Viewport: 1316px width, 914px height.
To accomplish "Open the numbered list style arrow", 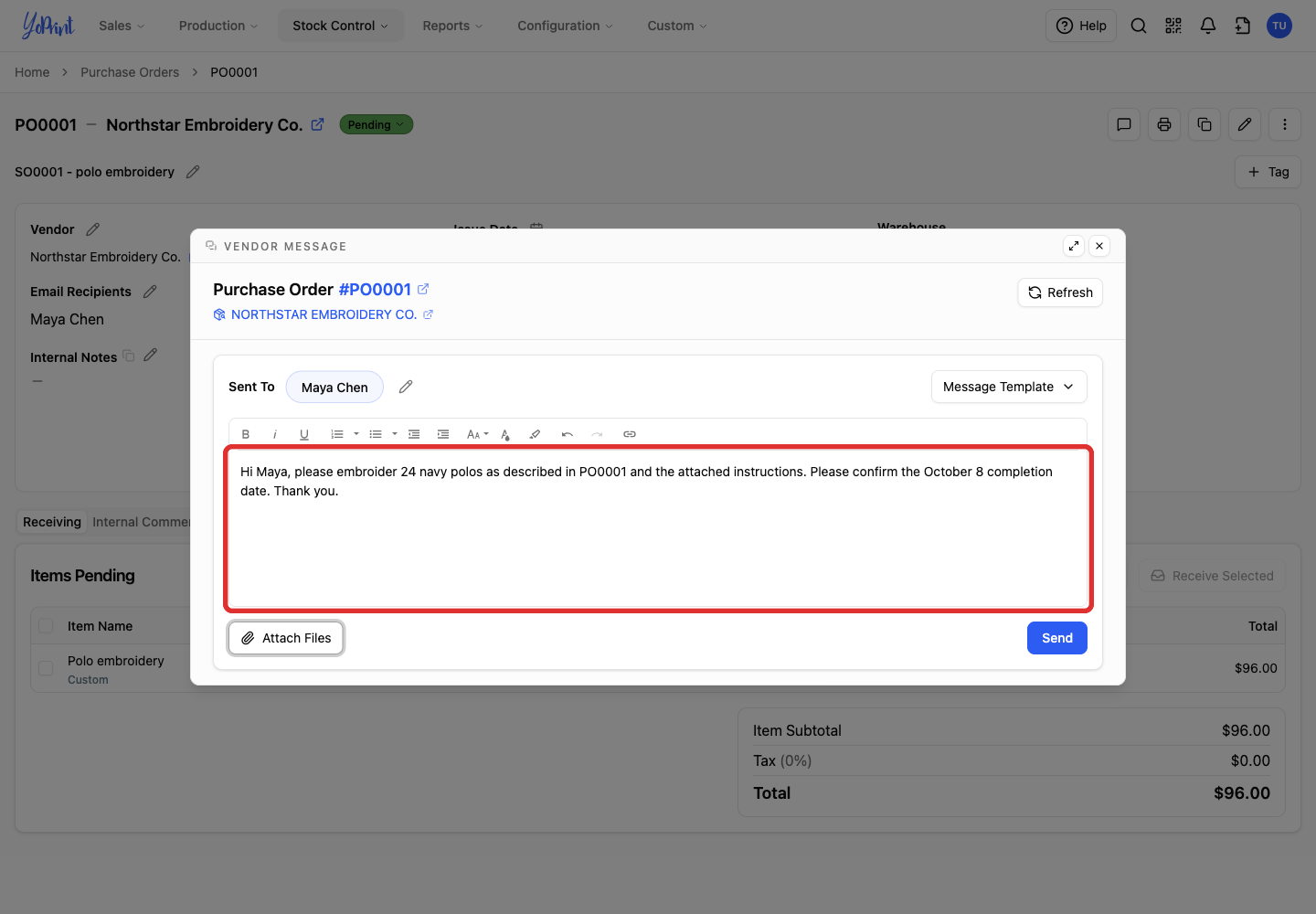I will (356, 434).
